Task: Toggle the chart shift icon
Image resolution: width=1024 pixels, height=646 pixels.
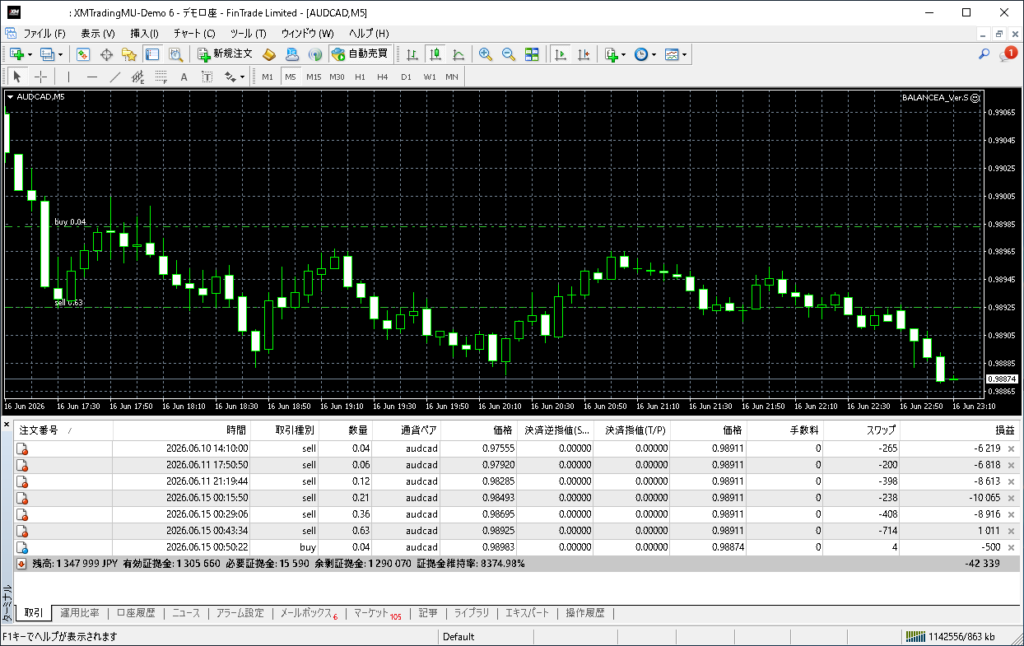Action: coord(583,54)
